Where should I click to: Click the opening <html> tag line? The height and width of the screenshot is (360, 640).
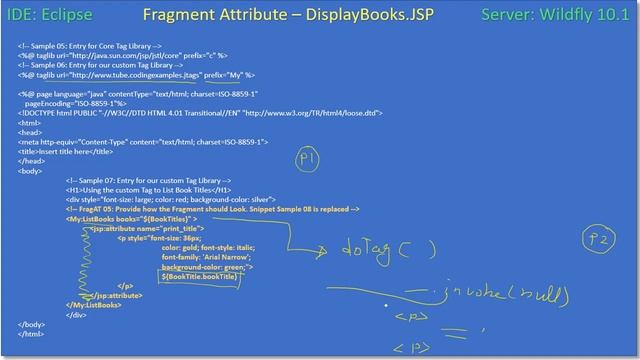click(x=29, y=123)
